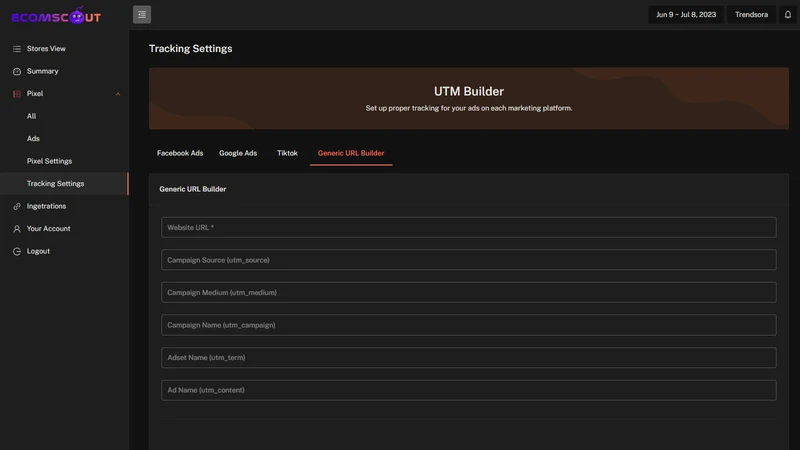Screen dimensions: 800x450
Task: Click the Summary sidebar icon
Action: 17,71
